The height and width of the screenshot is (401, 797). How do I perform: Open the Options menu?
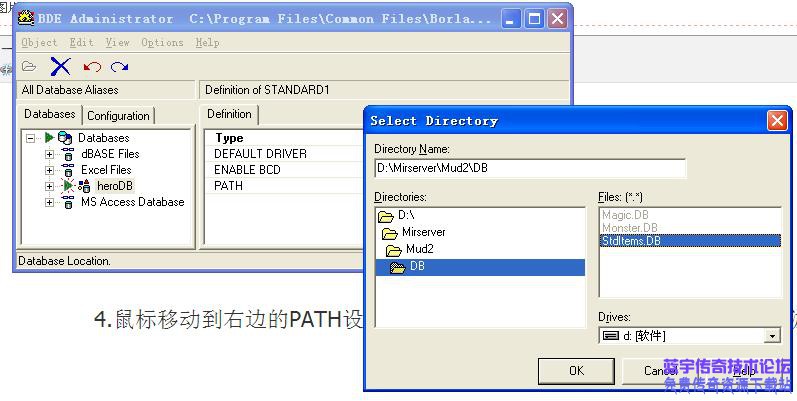162,43
